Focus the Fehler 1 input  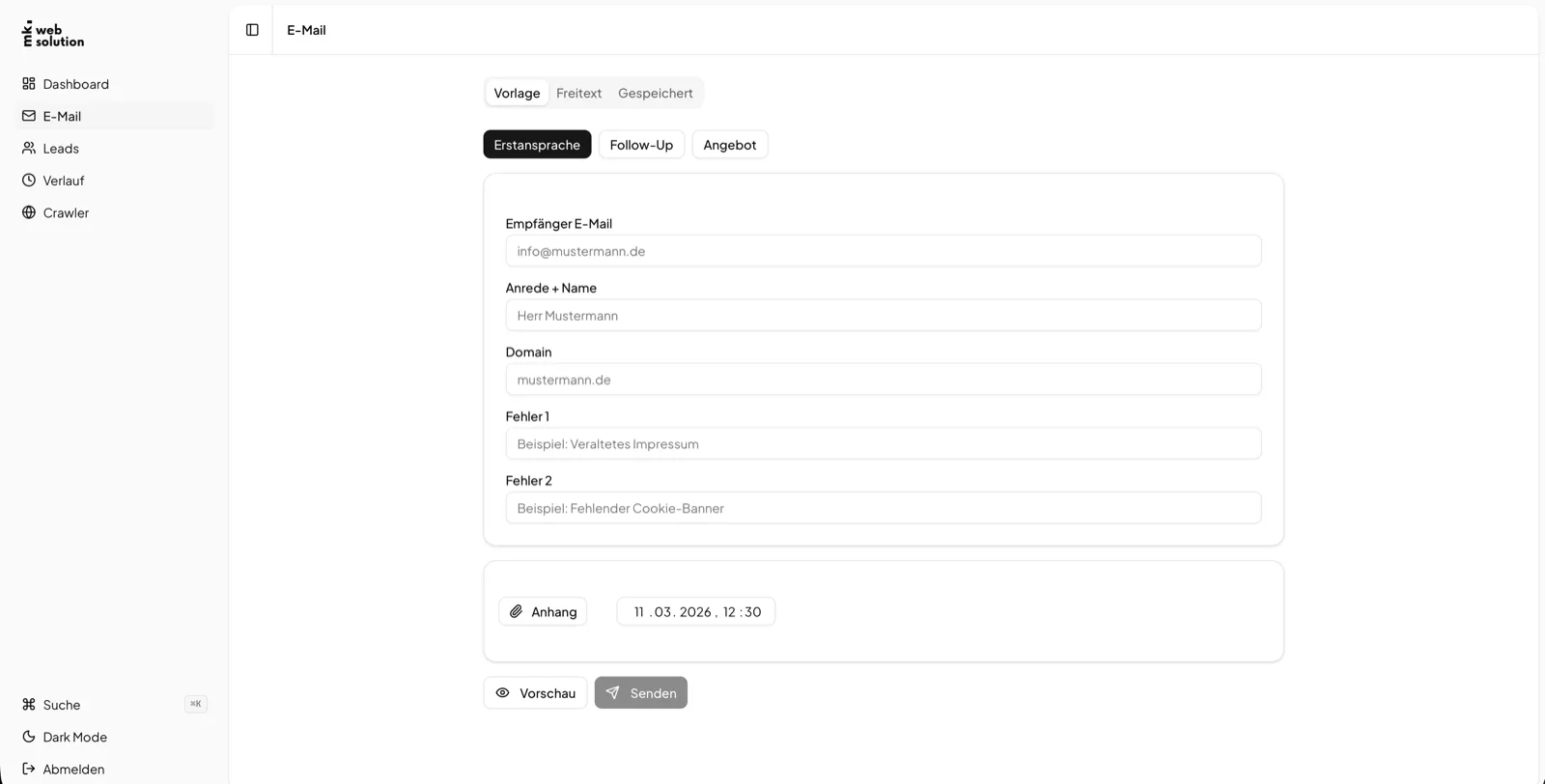coord(884,444)
